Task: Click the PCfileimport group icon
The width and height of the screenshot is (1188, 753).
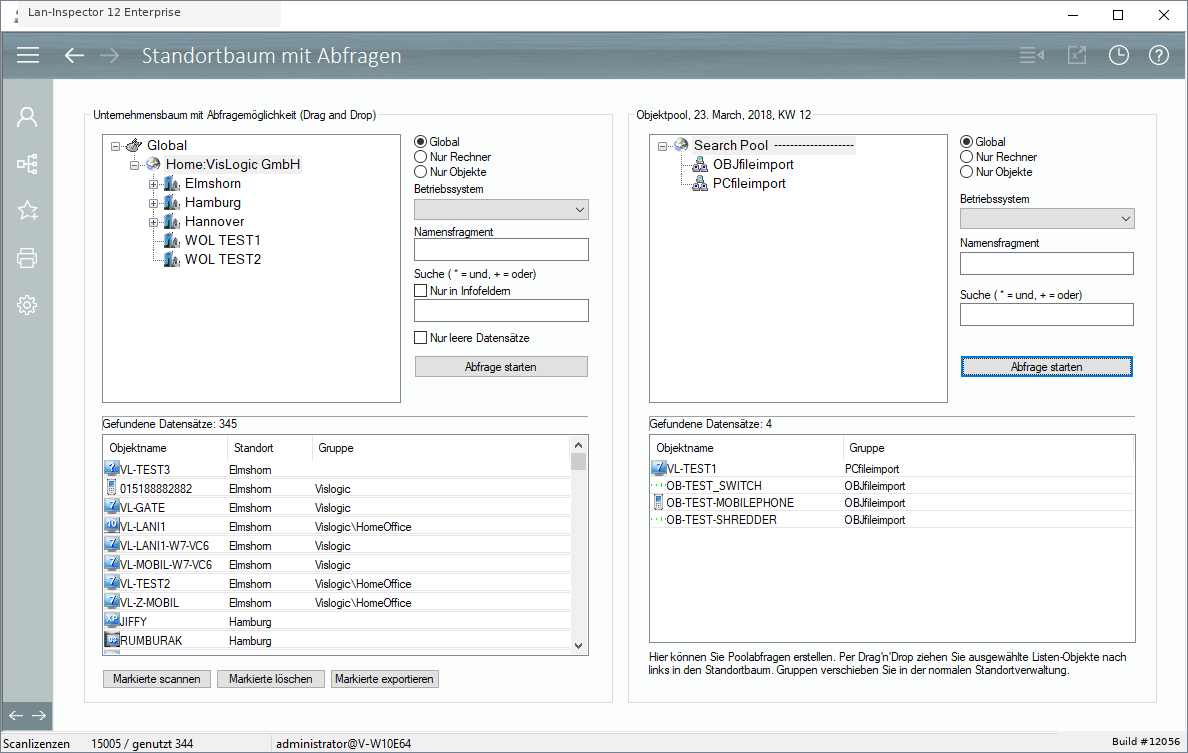Action: click(700, 183)
